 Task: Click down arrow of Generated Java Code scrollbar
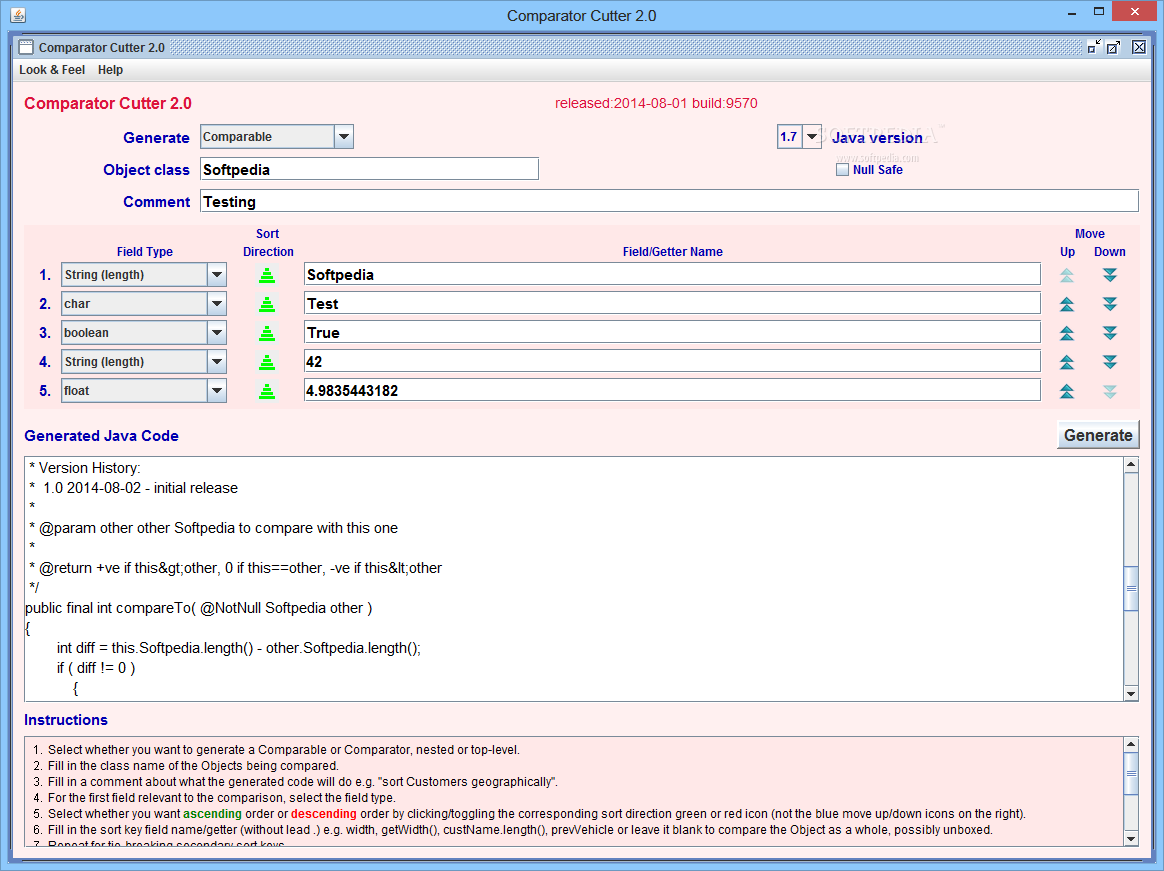1131,694
